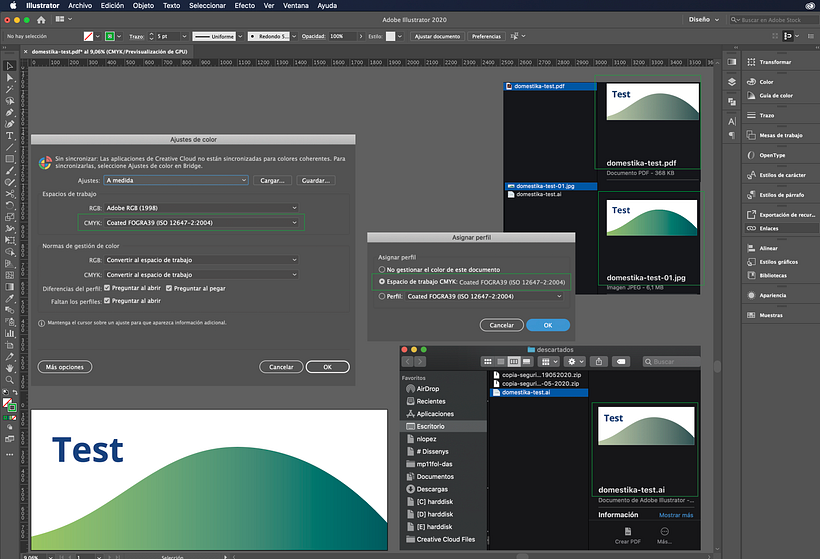Select the Zoom tool
This screenshot has width=820, height=559.
9,380
